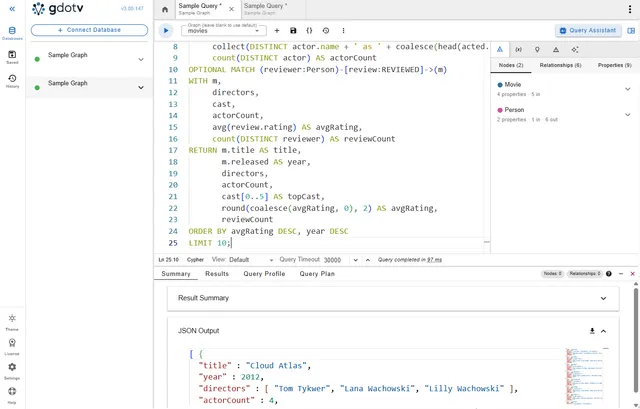Open the Saved queries section

click(x=12, y=57)
